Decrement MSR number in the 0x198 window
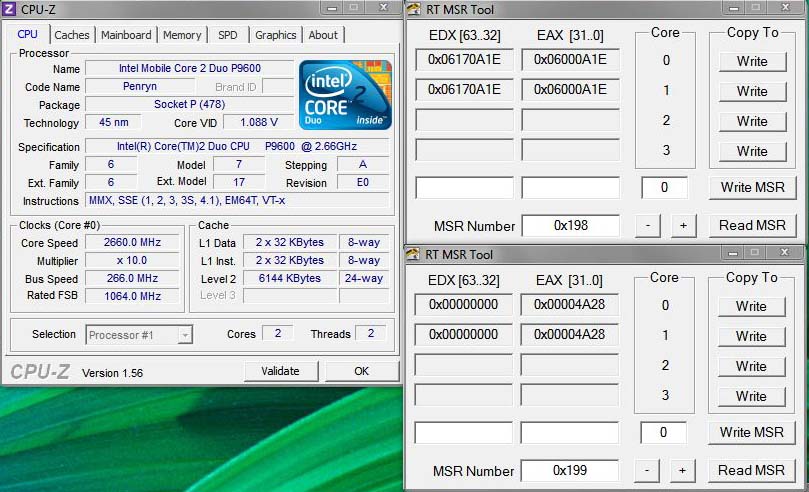The height and width of the screenshot is (492, 809). pos(648,225)
